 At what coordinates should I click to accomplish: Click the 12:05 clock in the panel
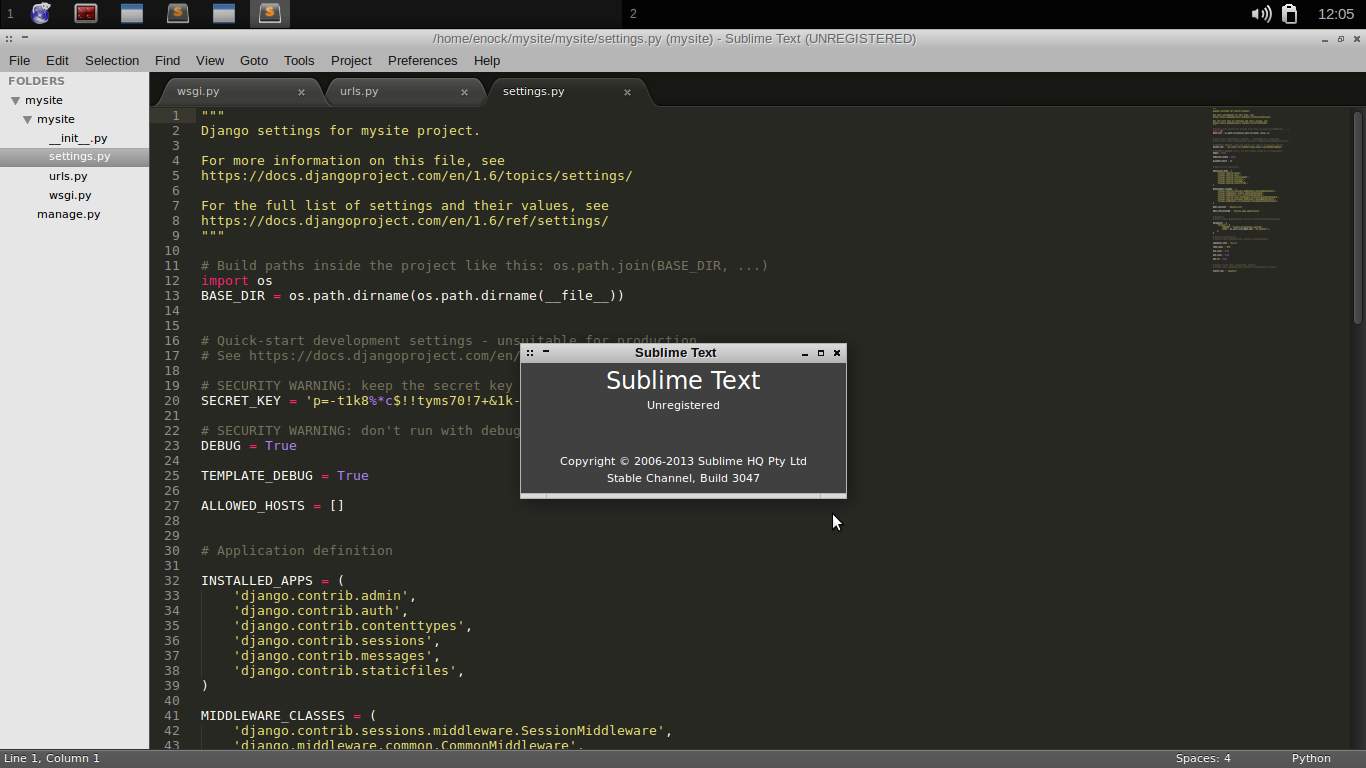pos(1335,14)
